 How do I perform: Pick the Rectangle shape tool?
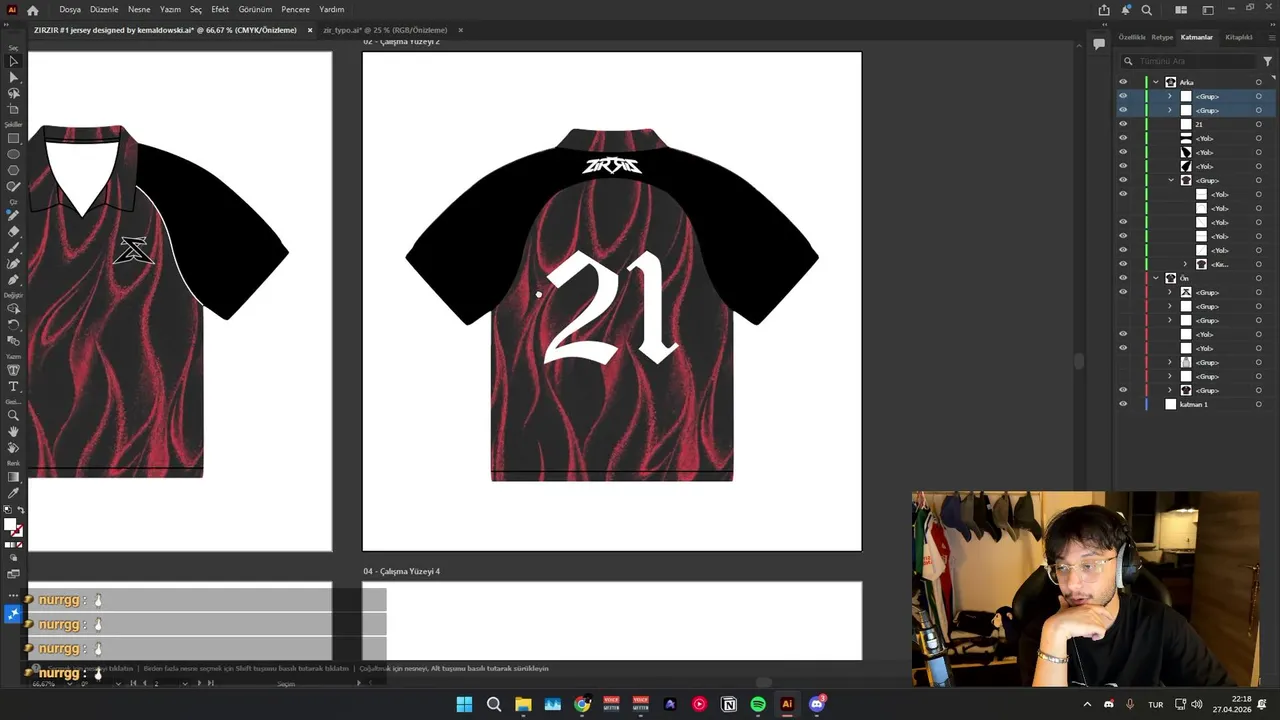(x=13, y=138)
